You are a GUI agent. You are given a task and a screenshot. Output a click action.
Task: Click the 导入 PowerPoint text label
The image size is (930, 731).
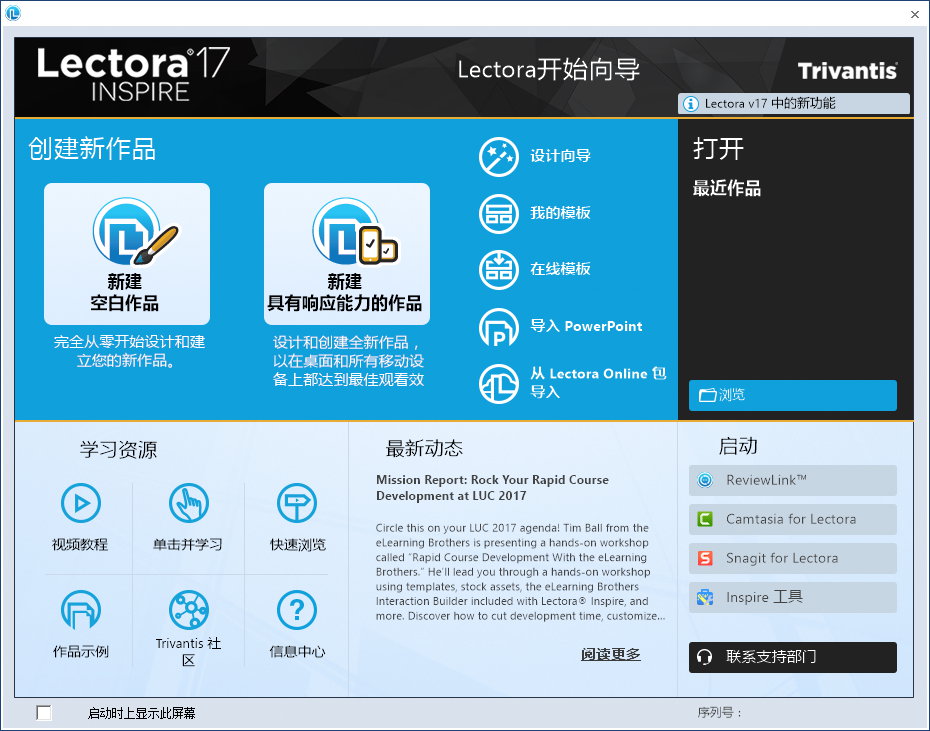(x=586, y=326)
